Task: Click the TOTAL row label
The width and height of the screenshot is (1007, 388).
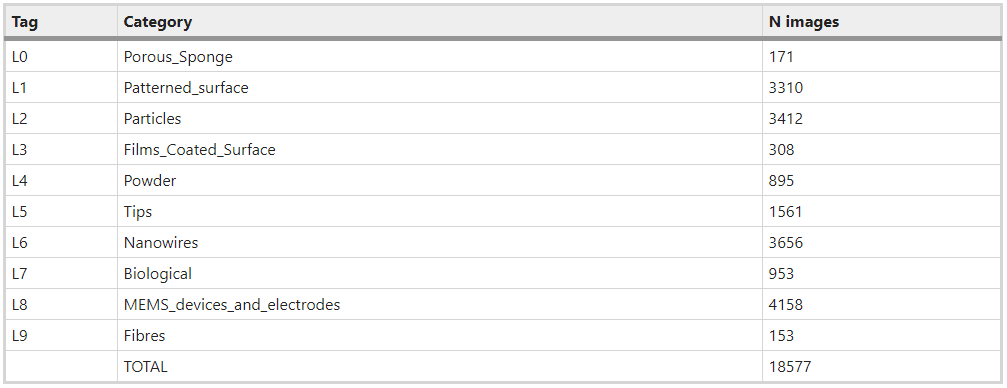Action: click(145, 367)
